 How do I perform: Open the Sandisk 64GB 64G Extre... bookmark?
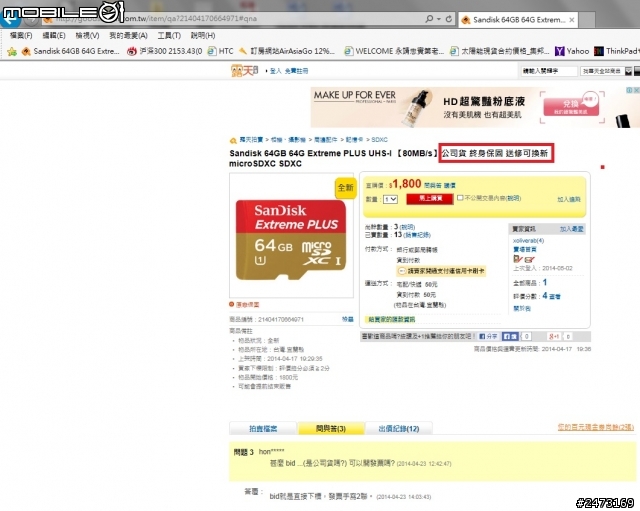71,51
